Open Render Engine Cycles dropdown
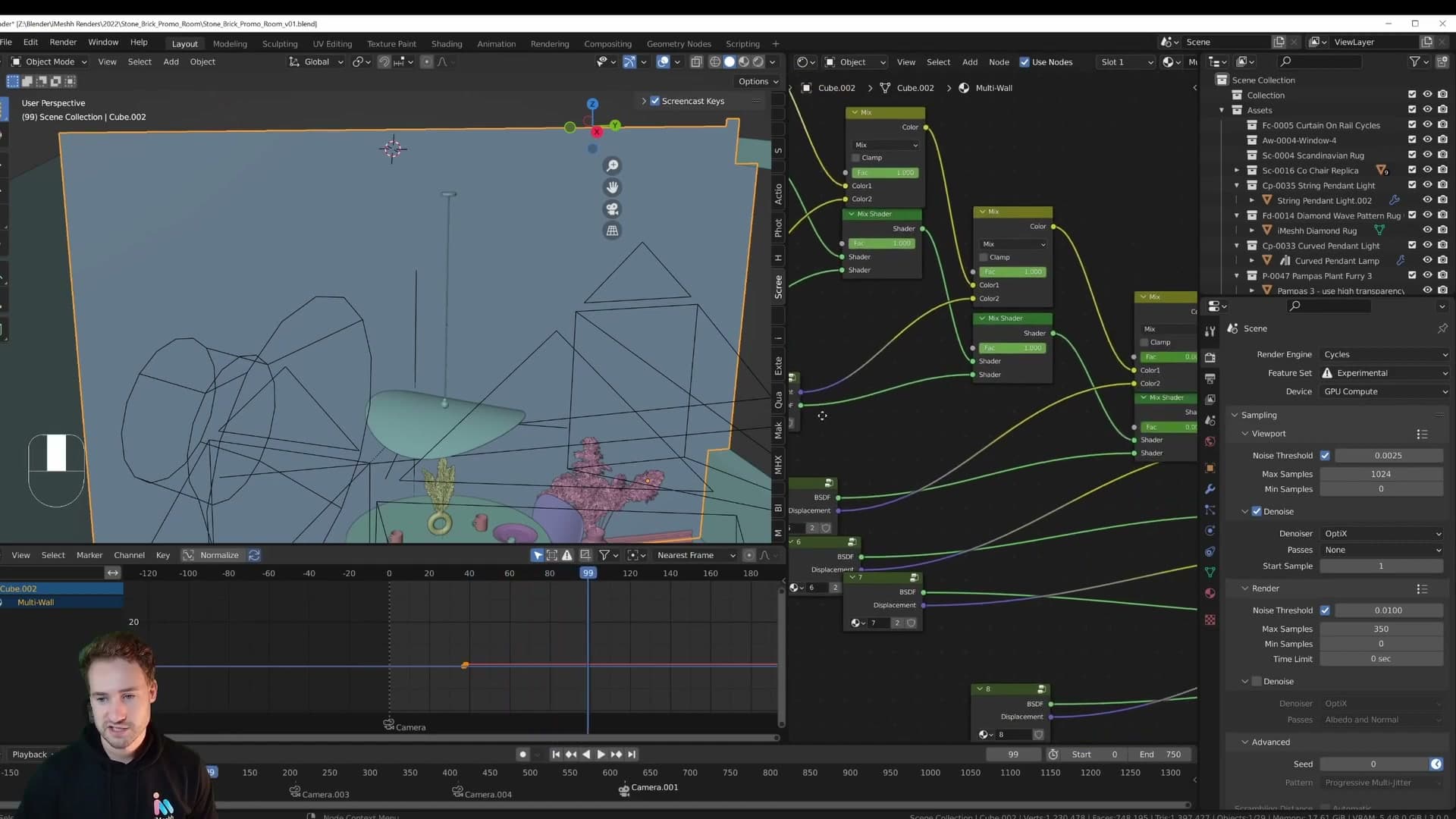 coord(1385,354)
